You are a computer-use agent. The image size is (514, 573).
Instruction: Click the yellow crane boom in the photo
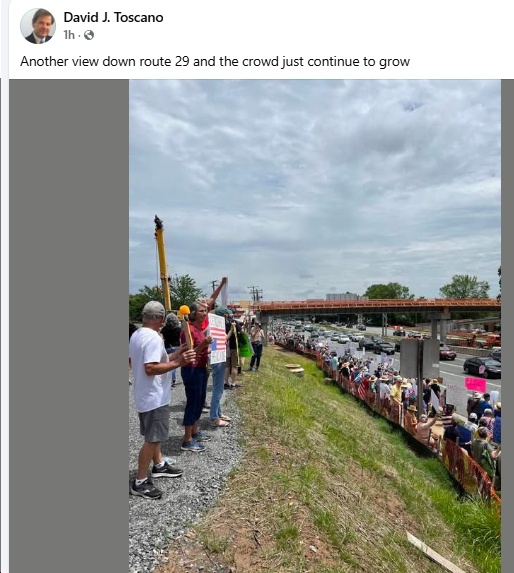pyautogui.click(x=163, y=263)
